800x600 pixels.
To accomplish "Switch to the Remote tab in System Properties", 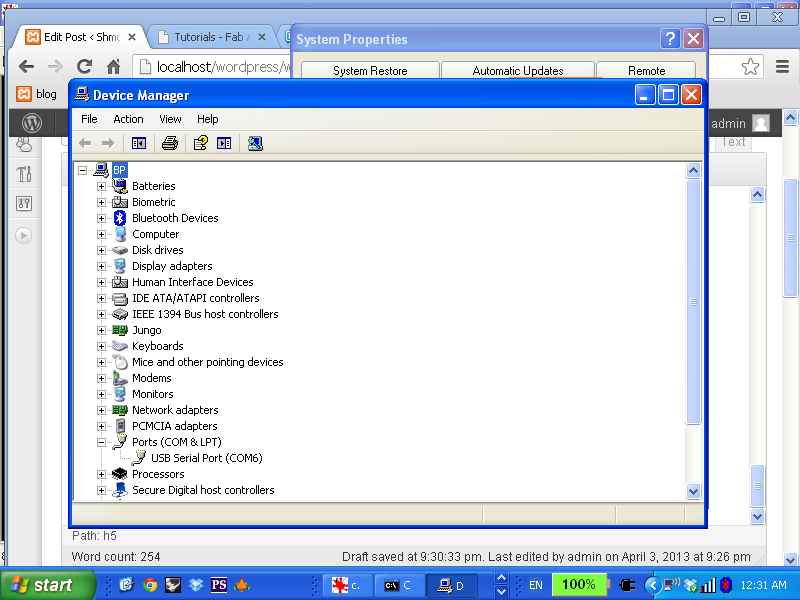I will 646,70.
